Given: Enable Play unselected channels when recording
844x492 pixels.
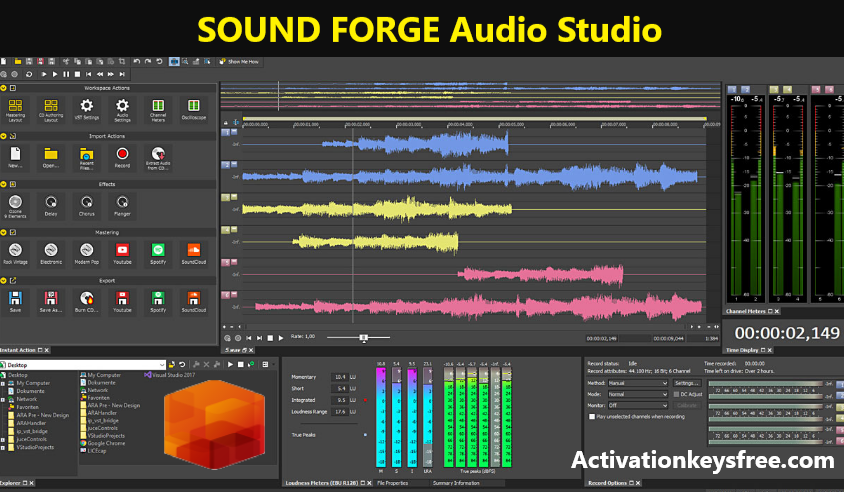Looking at the screenshot, I should coord(592,416).
